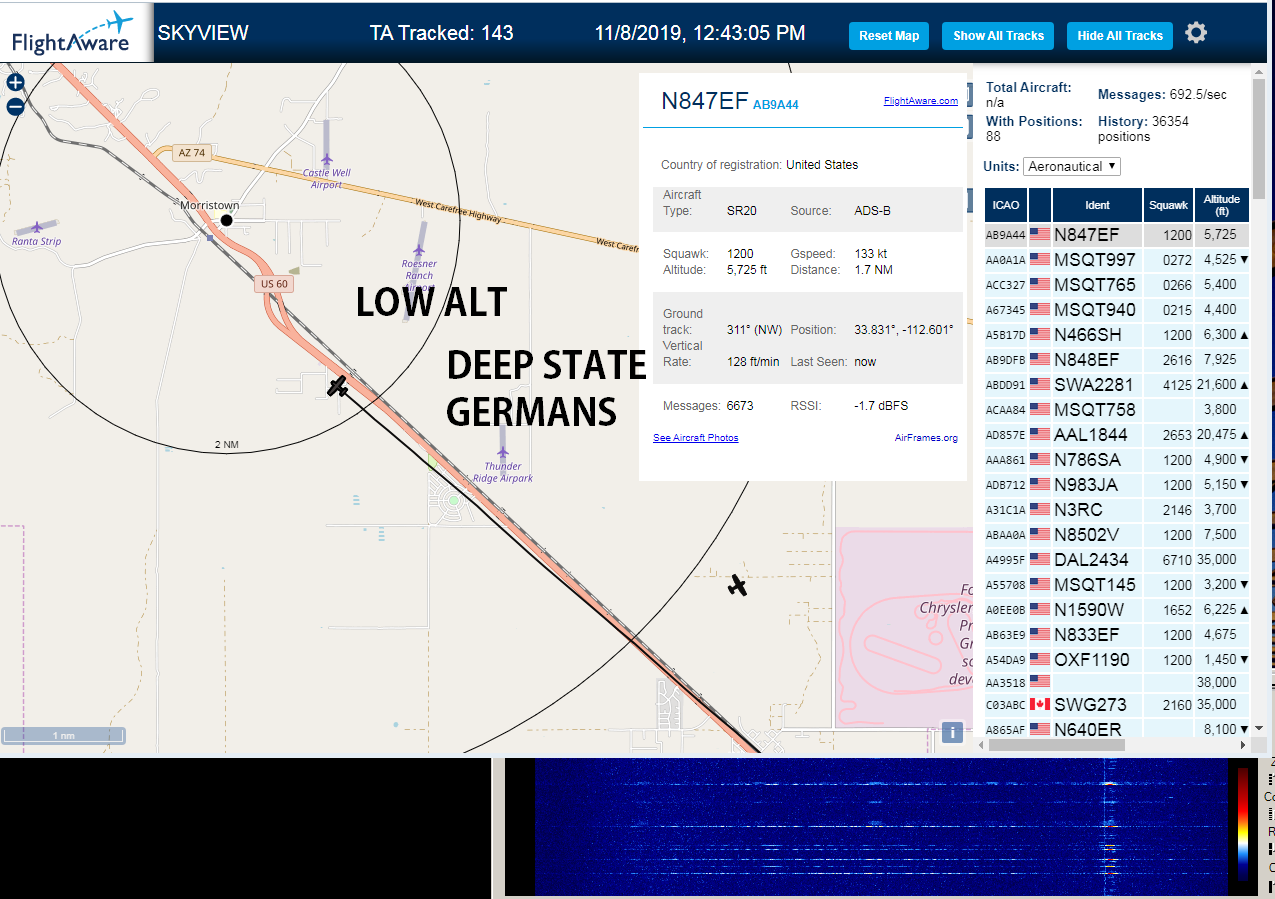
Task: Select the MSQT758 aircraft row
Action: (x=1117, y=410)
